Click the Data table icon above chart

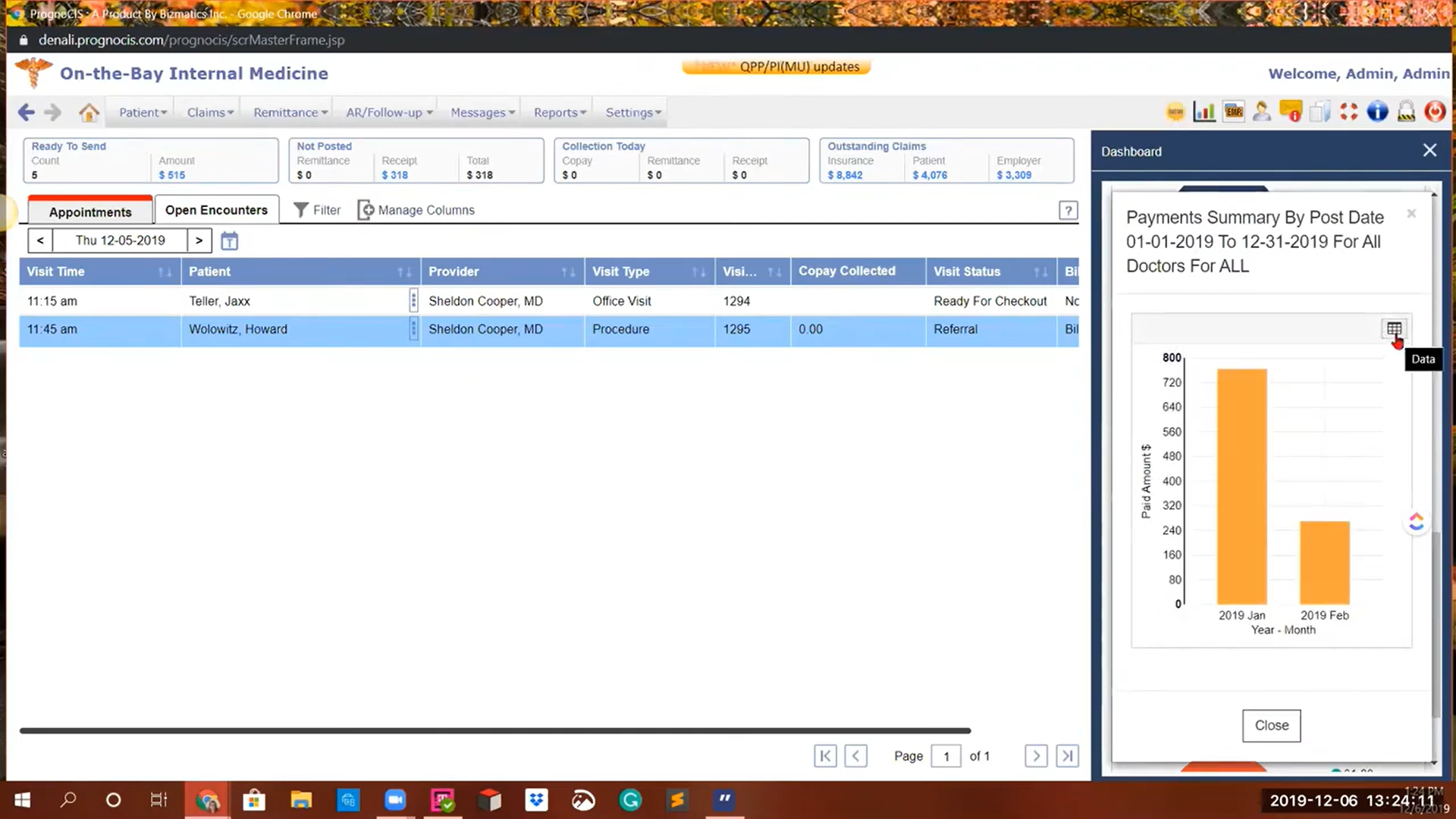[x=1394, y=329]
